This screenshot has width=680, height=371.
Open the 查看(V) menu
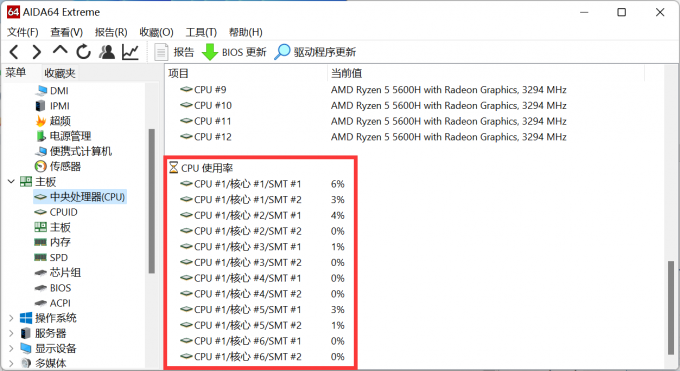66,32
